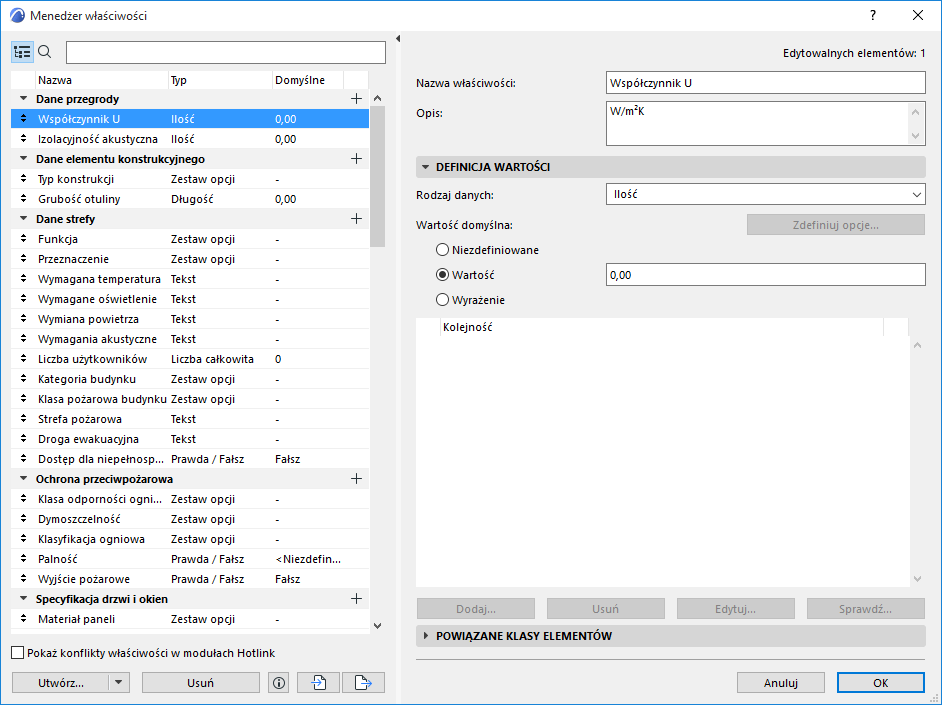Click the info icon button
Image resolution: width=942 pixels, height=705 pixels.
(x=279, y=683)
